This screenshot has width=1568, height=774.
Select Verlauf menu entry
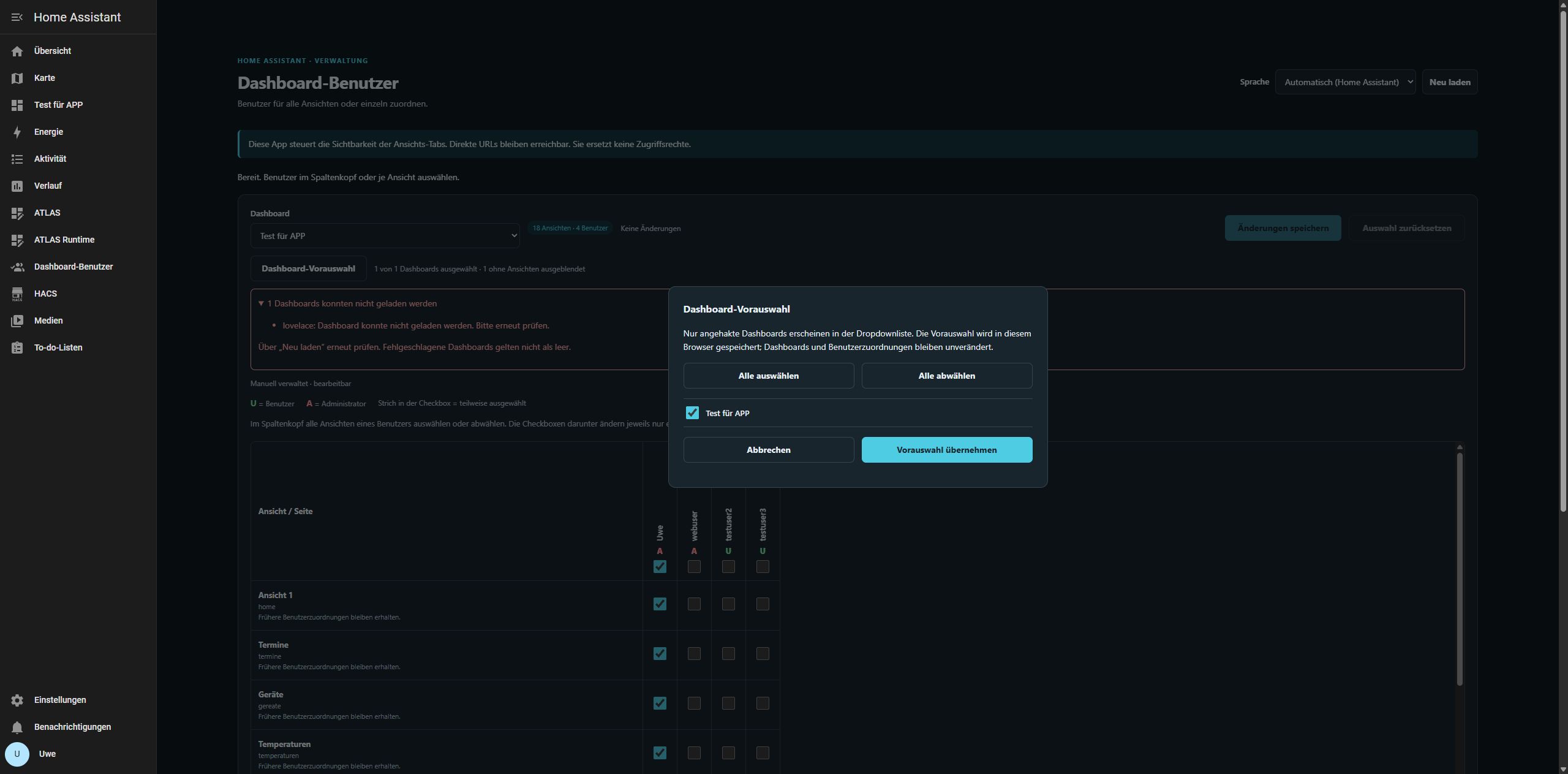tap(78, 186)
